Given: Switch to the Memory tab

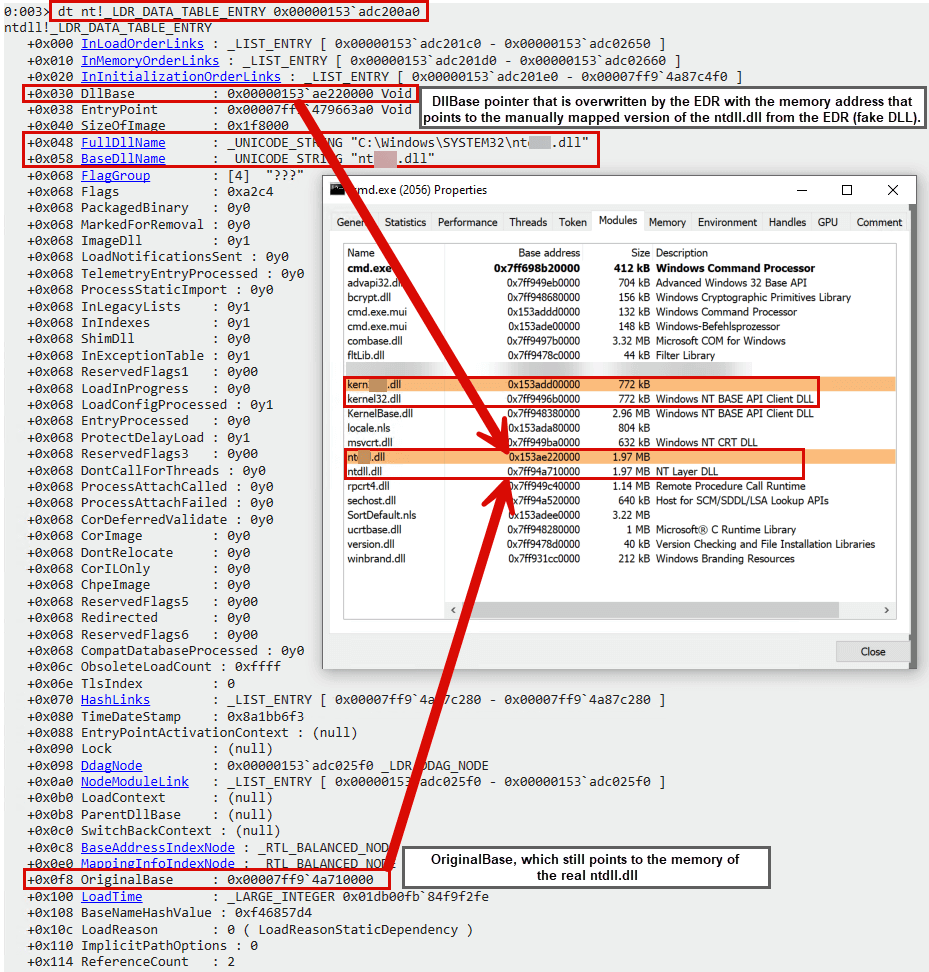Looking at the screenshot, I should 666,221.
